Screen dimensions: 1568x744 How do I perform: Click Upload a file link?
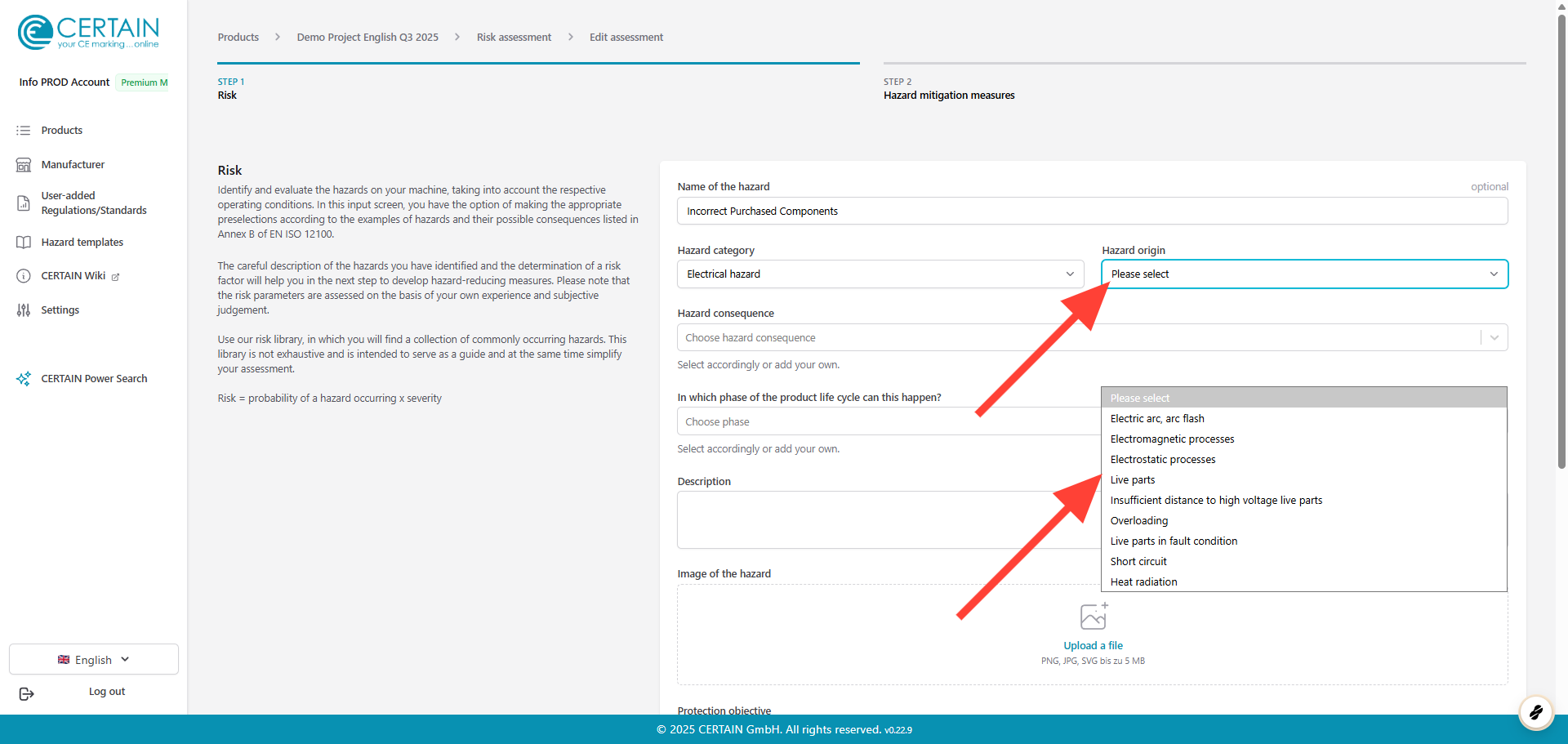click(x=1093, y=646)
